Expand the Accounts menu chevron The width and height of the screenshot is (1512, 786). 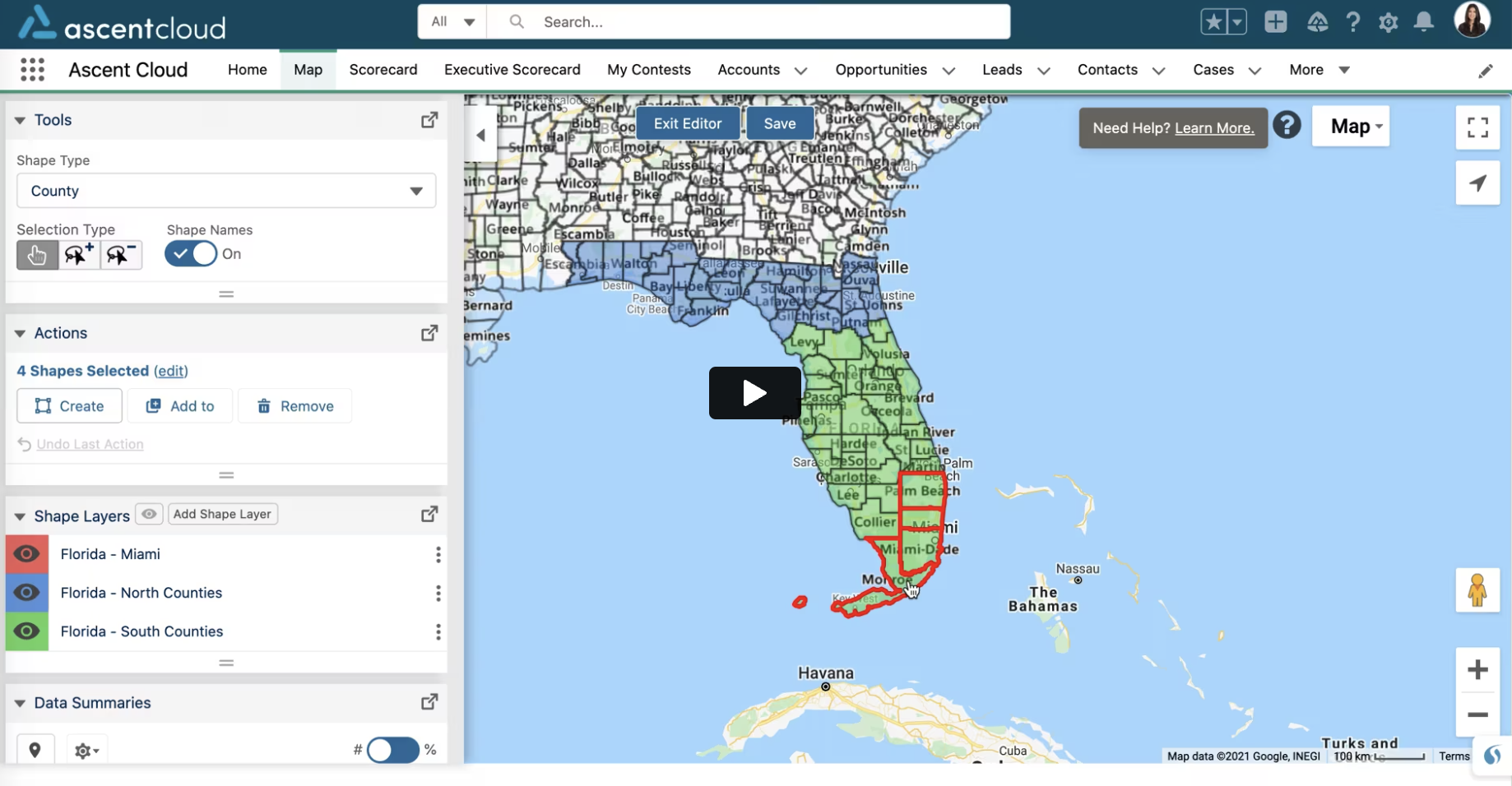click(800, 71)
